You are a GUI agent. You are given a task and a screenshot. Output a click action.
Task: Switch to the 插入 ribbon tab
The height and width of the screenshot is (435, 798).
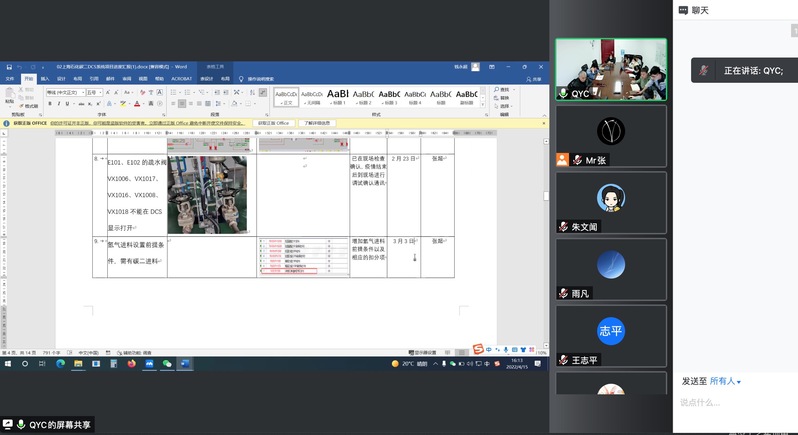pyautogui.click(x=45, y=78)
